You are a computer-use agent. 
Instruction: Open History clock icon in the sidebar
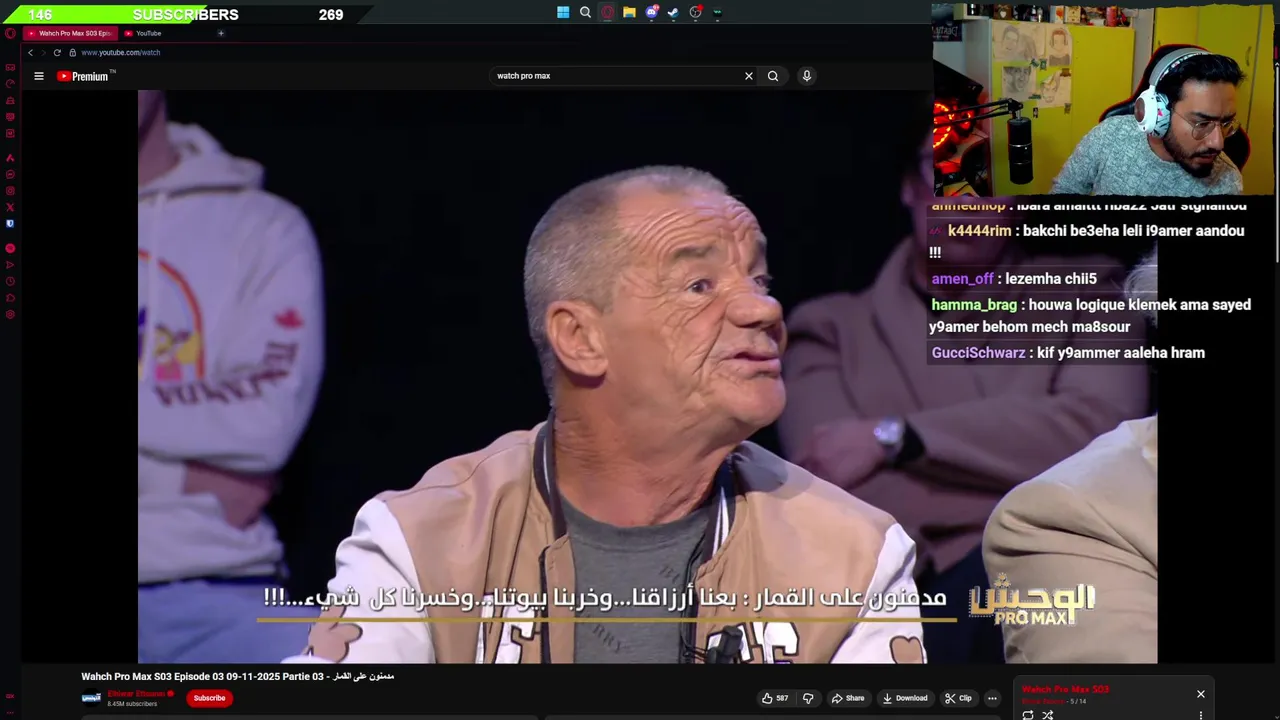point(10,281)
